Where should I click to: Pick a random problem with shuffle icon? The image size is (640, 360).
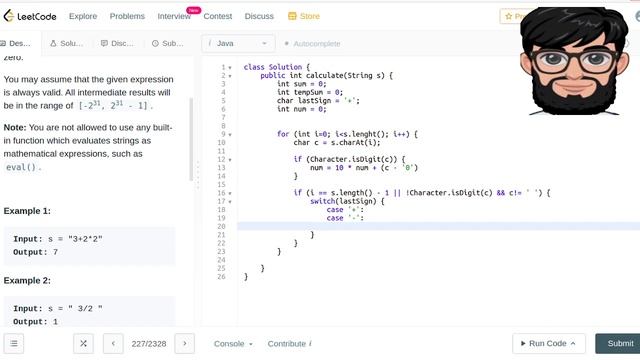83,344
